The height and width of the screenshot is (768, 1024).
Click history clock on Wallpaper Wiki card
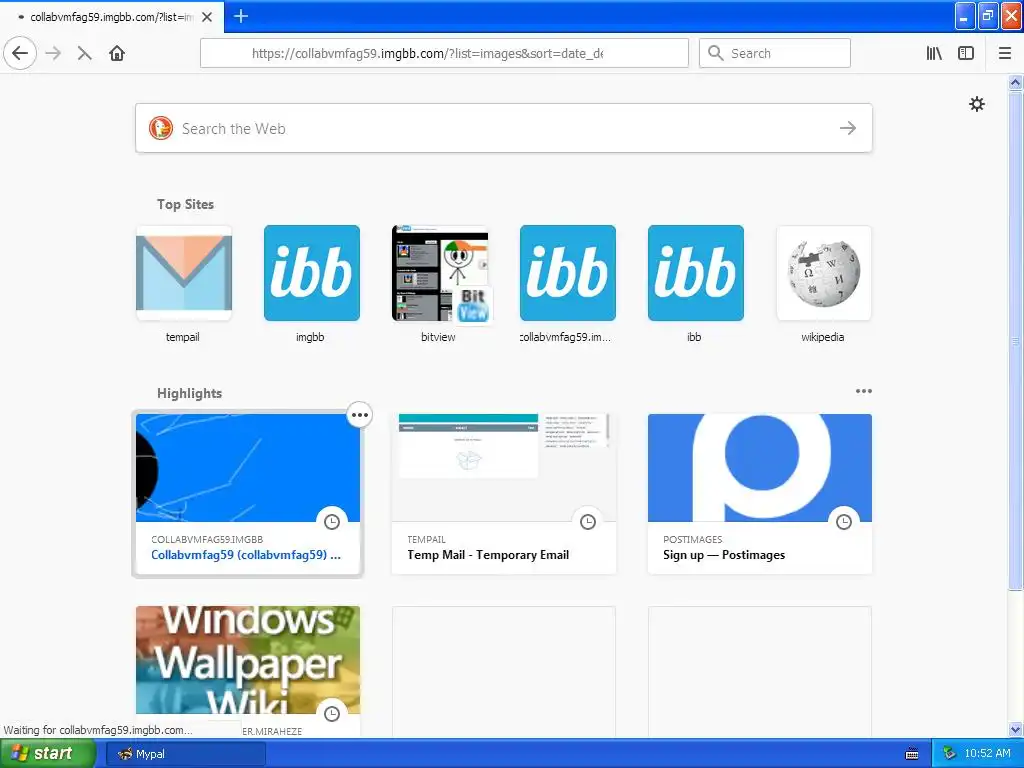332,714
